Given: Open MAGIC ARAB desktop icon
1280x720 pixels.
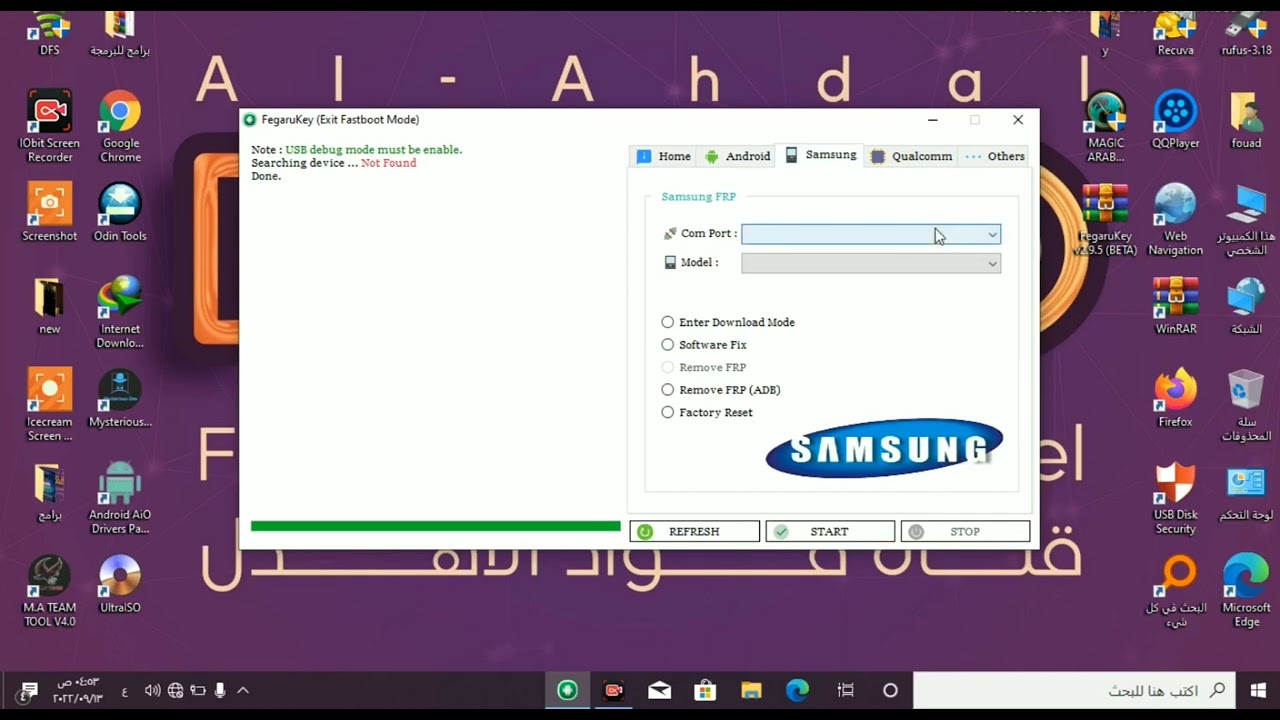Looking at the screenshot, I should point(1105,128).
